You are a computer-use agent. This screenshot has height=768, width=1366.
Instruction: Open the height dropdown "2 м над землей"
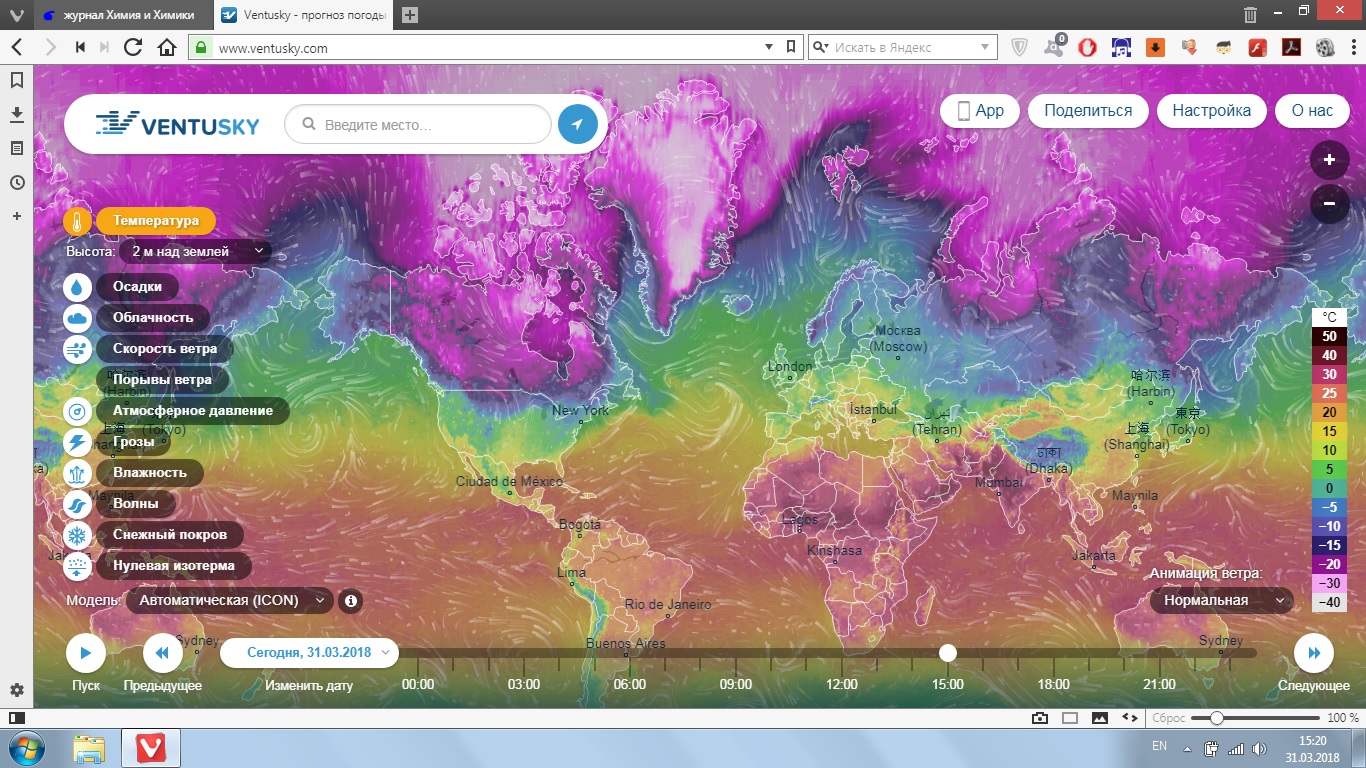point(196,252)
